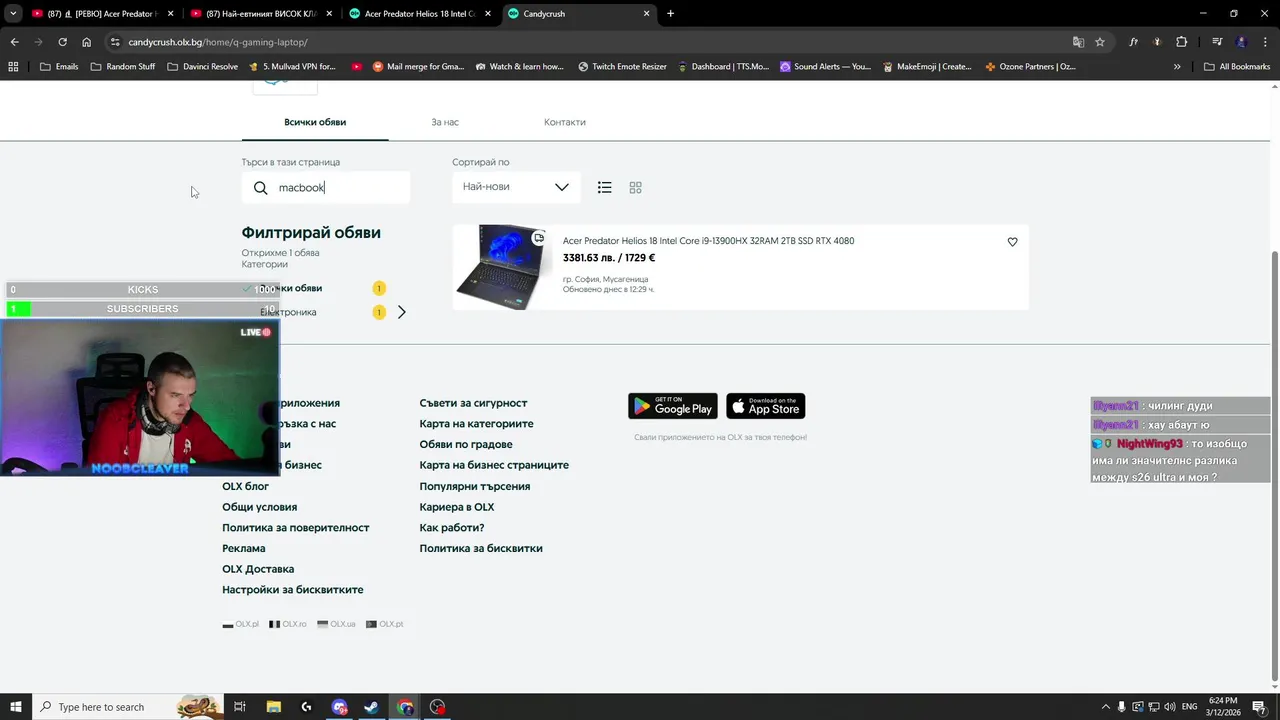Go to OLX.ua country site

[336, 624]
